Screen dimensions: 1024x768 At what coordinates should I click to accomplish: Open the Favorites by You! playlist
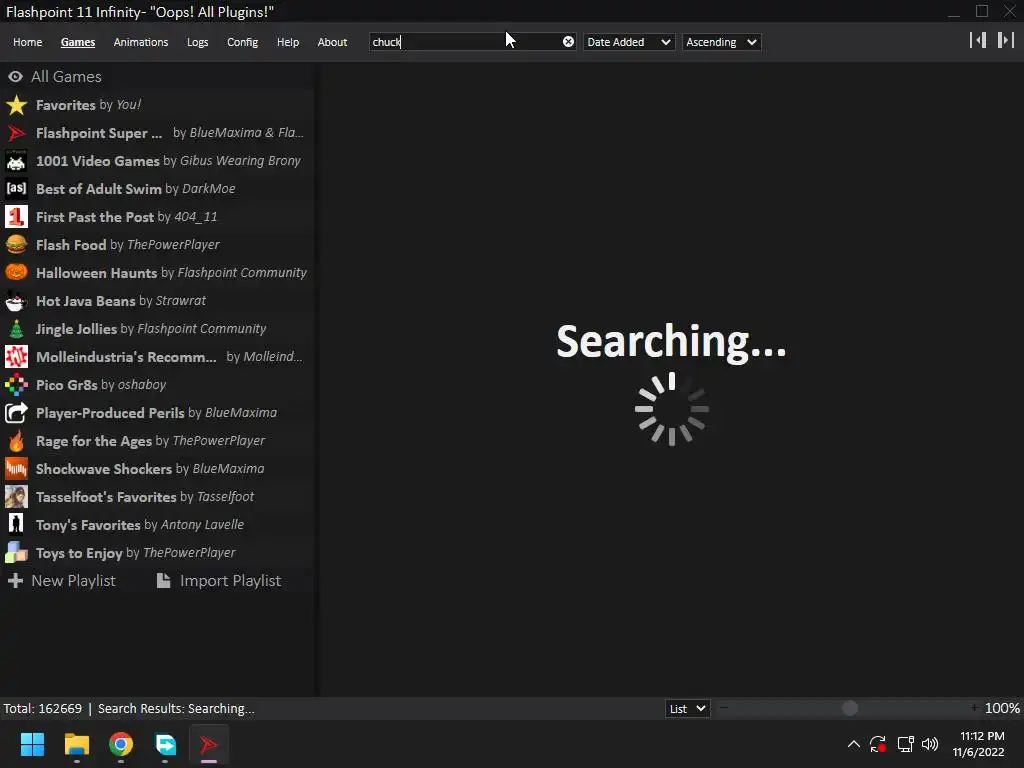[157, 105]
